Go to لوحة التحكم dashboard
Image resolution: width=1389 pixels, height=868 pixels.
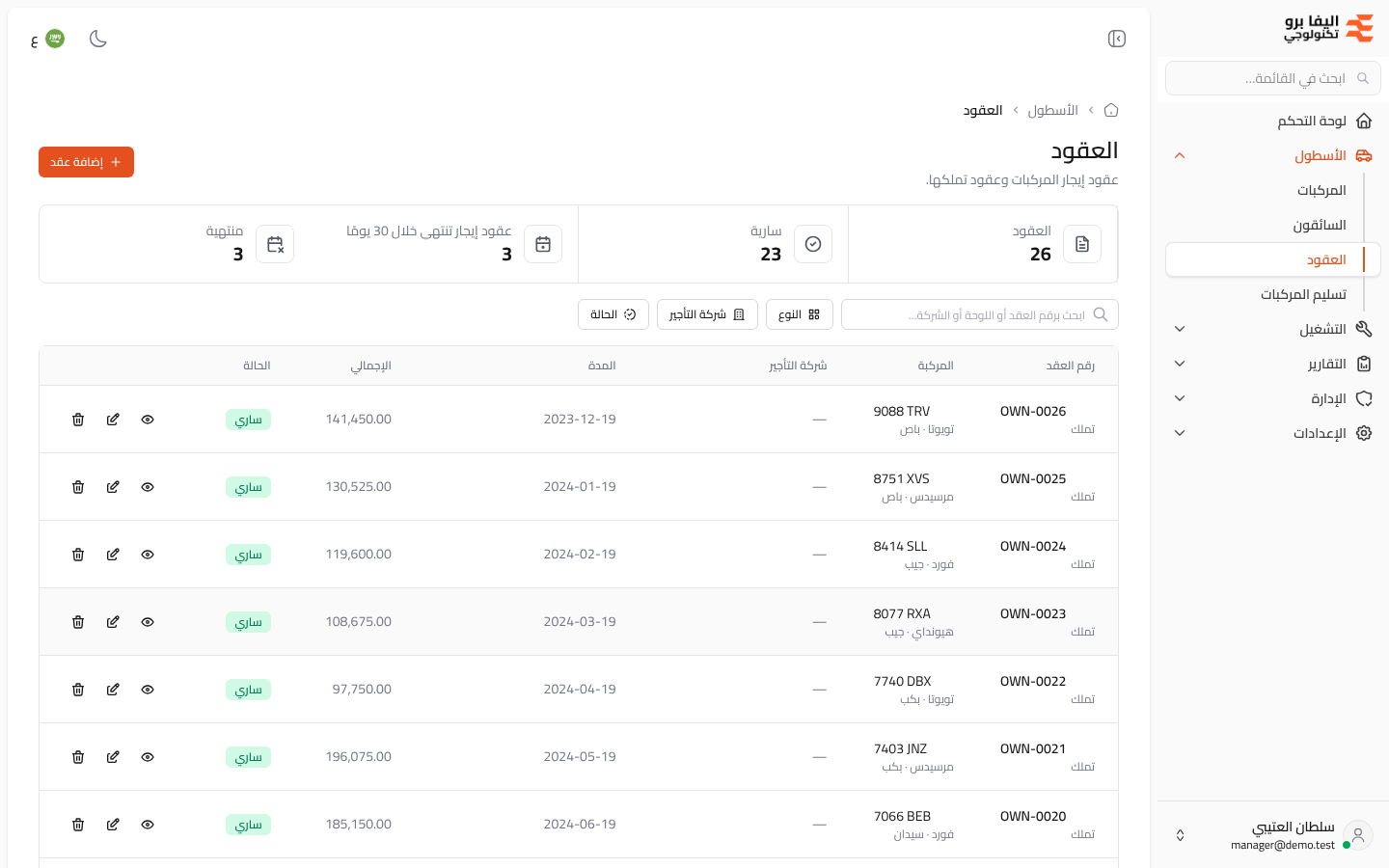1273,121
